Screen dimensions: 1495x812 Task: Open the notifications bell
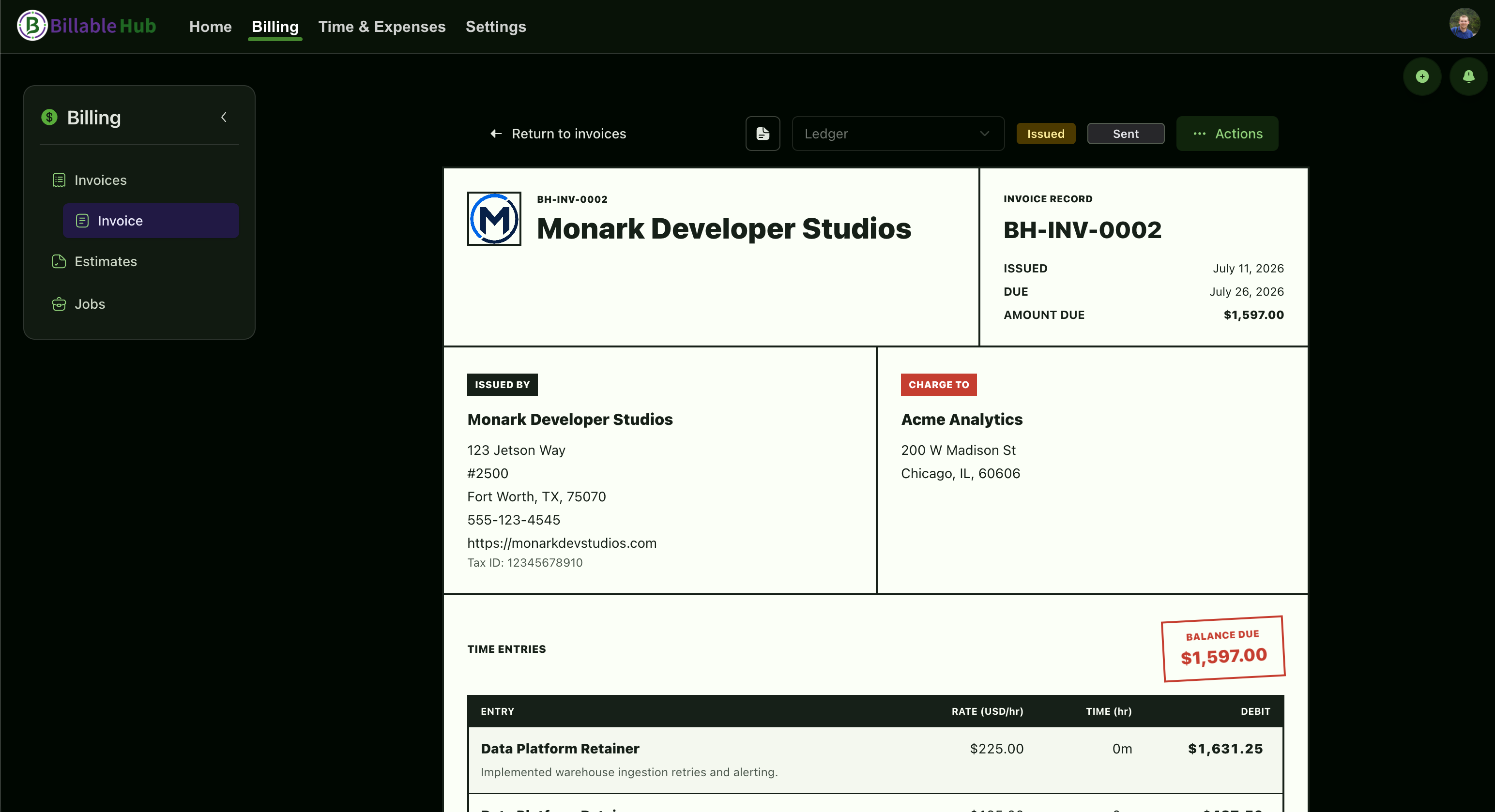[x=1468, y=76]
